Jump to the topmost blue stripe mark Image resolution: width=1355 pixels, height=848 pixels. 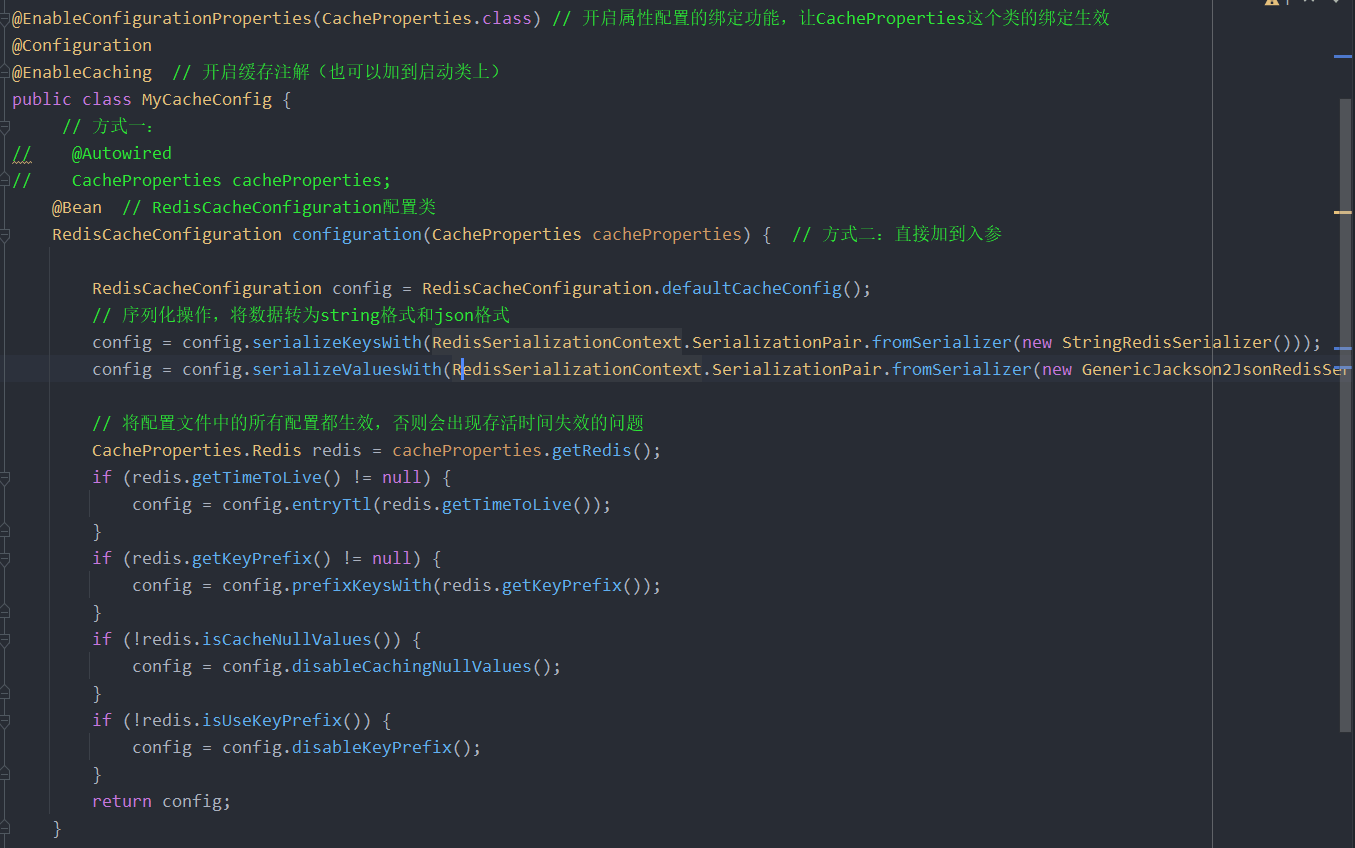pyautogui.click(x=1343, y=57)
